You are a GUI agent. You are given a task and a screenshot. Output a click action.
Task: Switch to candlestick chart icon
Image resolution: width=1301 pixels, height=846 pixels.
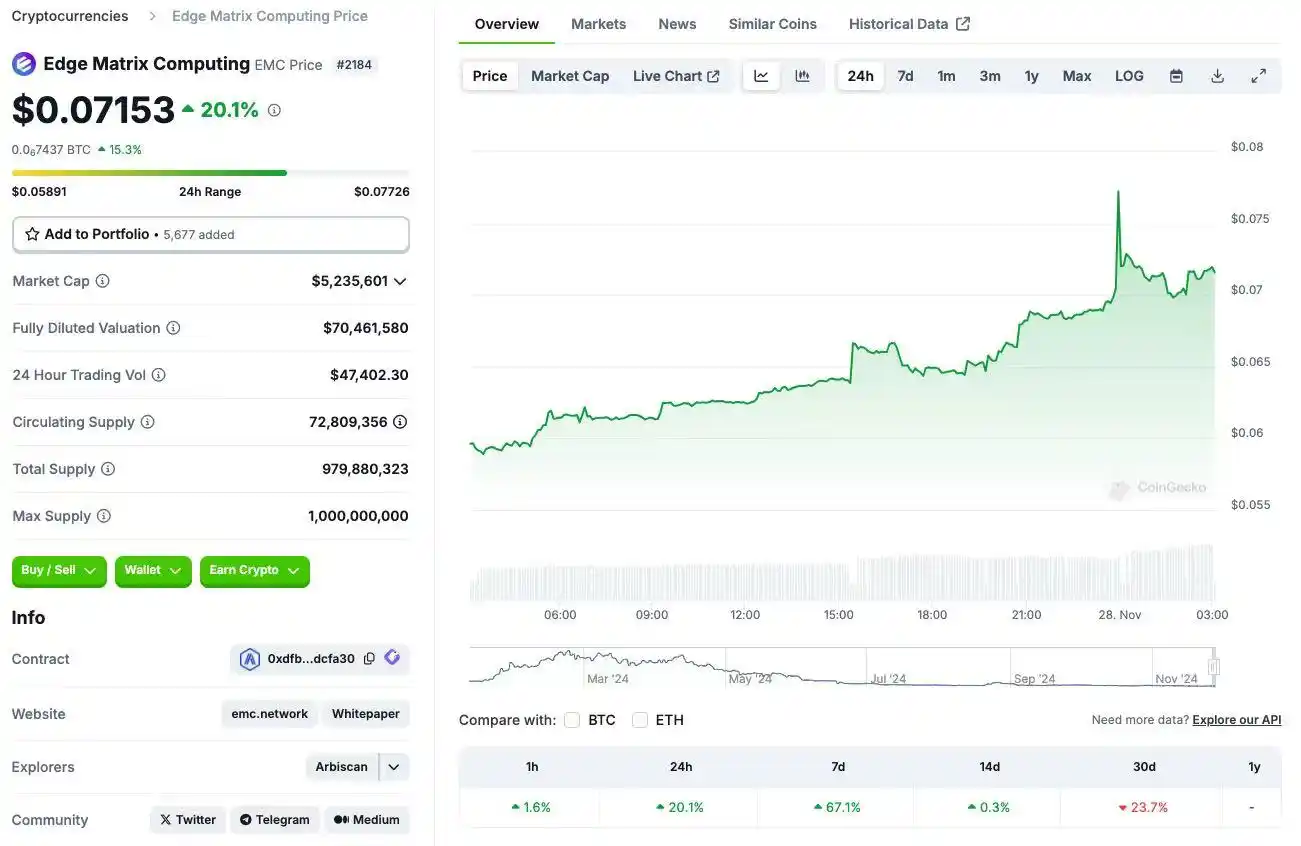tap(802, 76)
